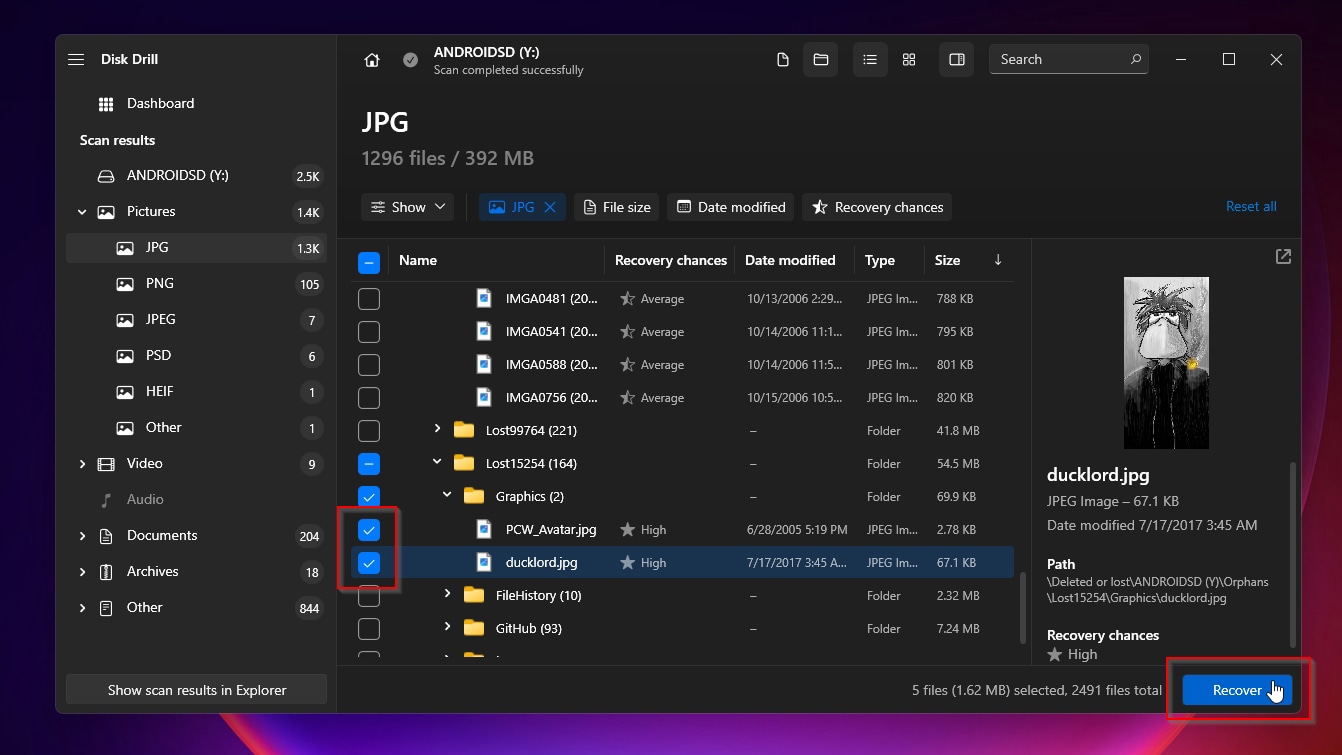Open the Show dropdown filter
Image resolution: width=1342 pixels, height=755 pixels.
click(x=408, y=207)
